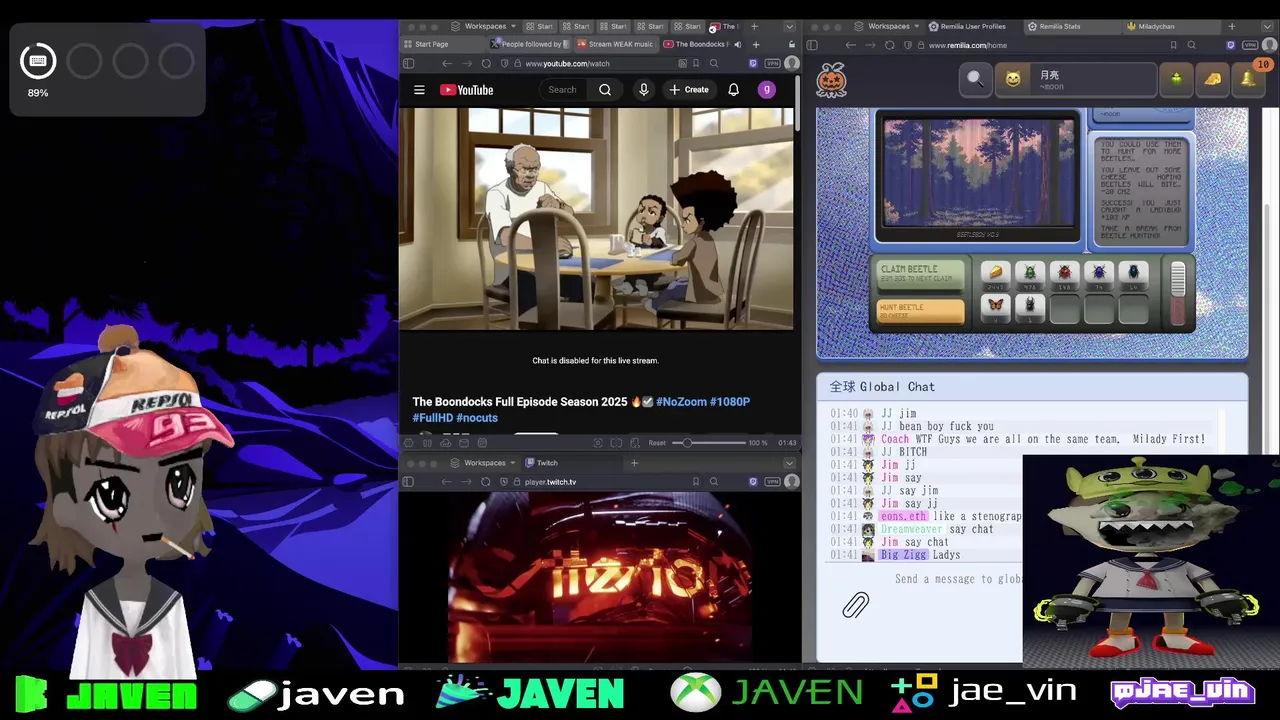The height and width of the screenshot is (720, 1280).
Task: Click paperclip attachment icon in chat
Action: click(855, 604)
